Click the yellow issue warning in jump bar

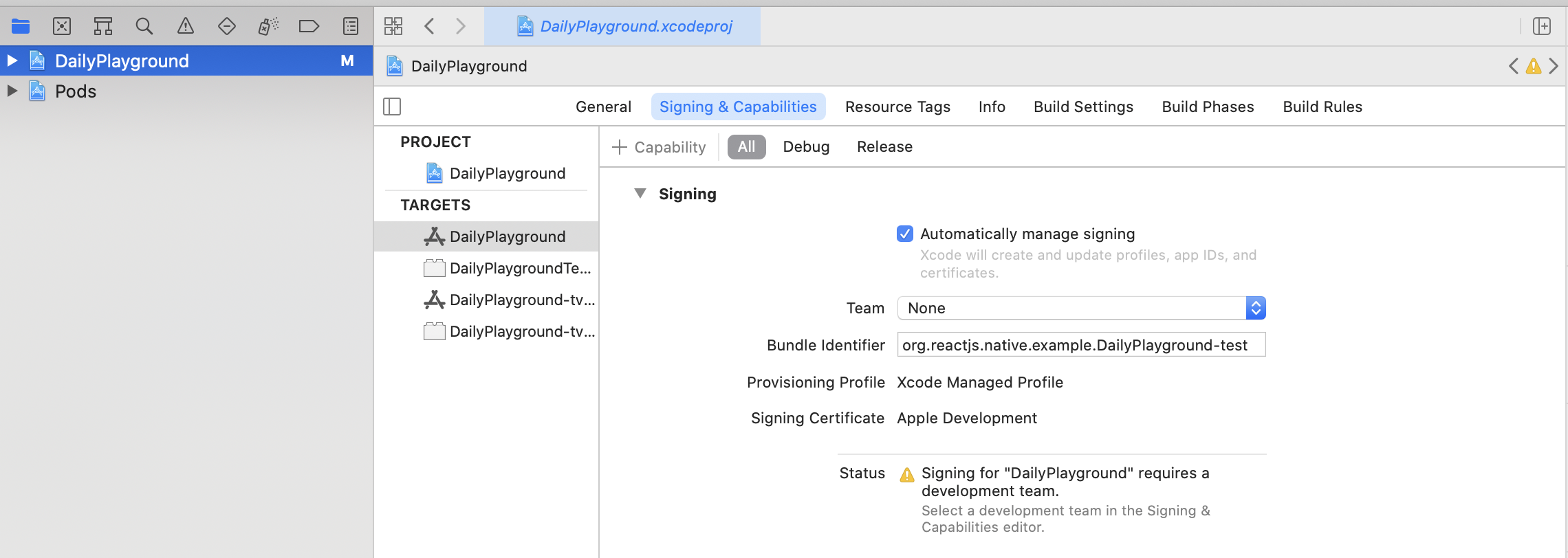(1534, 66)
